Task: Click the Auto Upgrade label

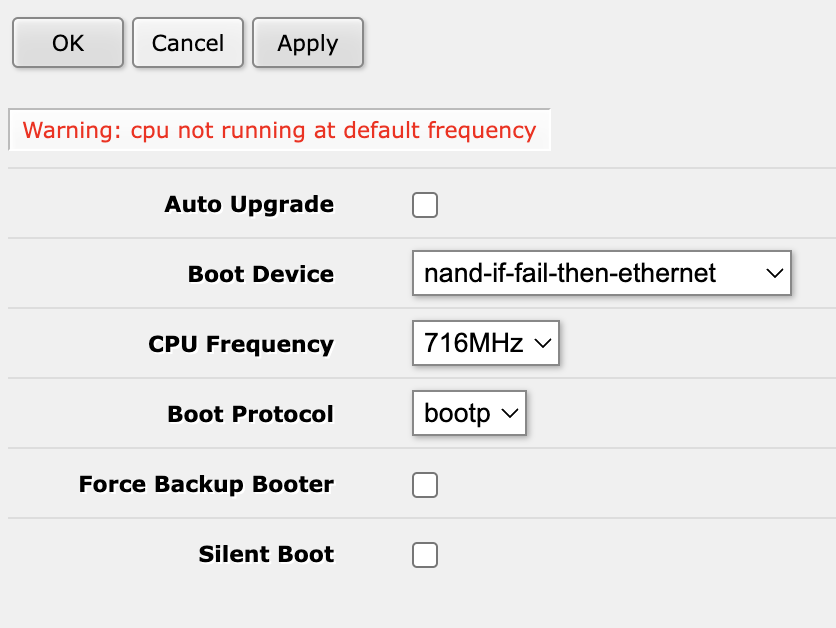Action: pyautogui.click(x=249, y=205)
